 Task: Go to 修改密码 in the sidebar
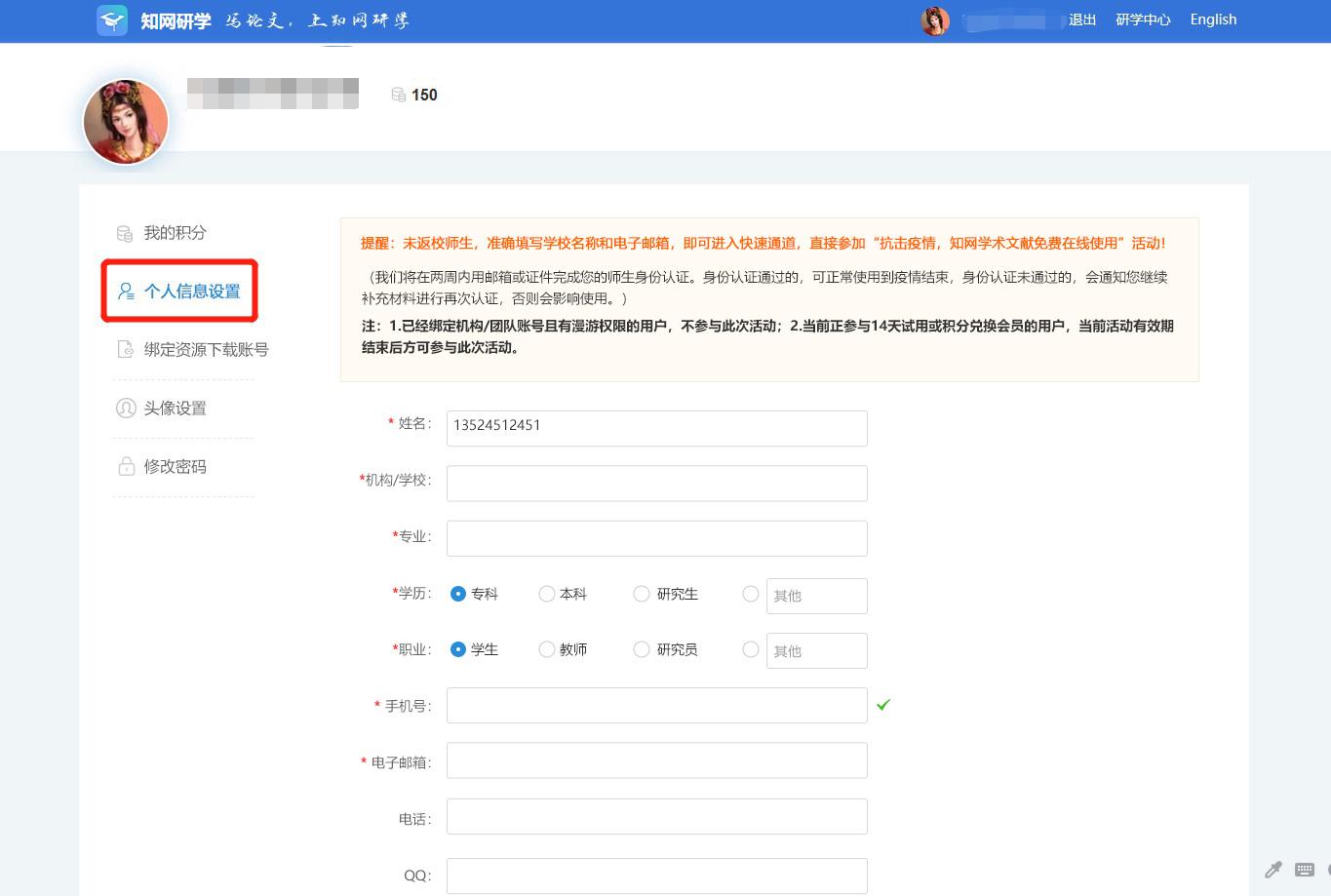pos(176,466)
